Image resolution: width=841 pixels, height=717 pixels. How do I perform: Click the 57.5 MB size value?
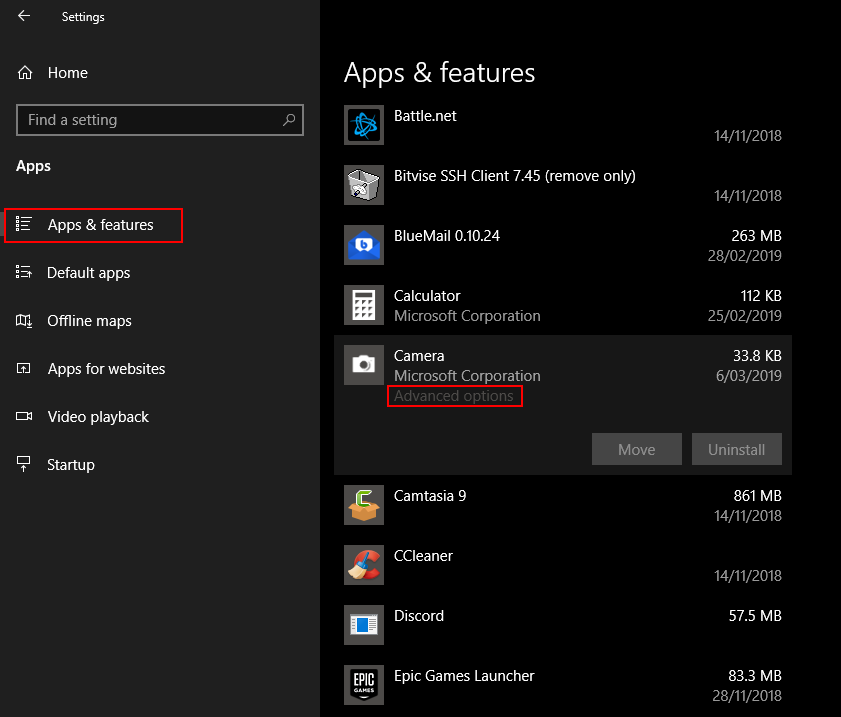pos(755,616)
